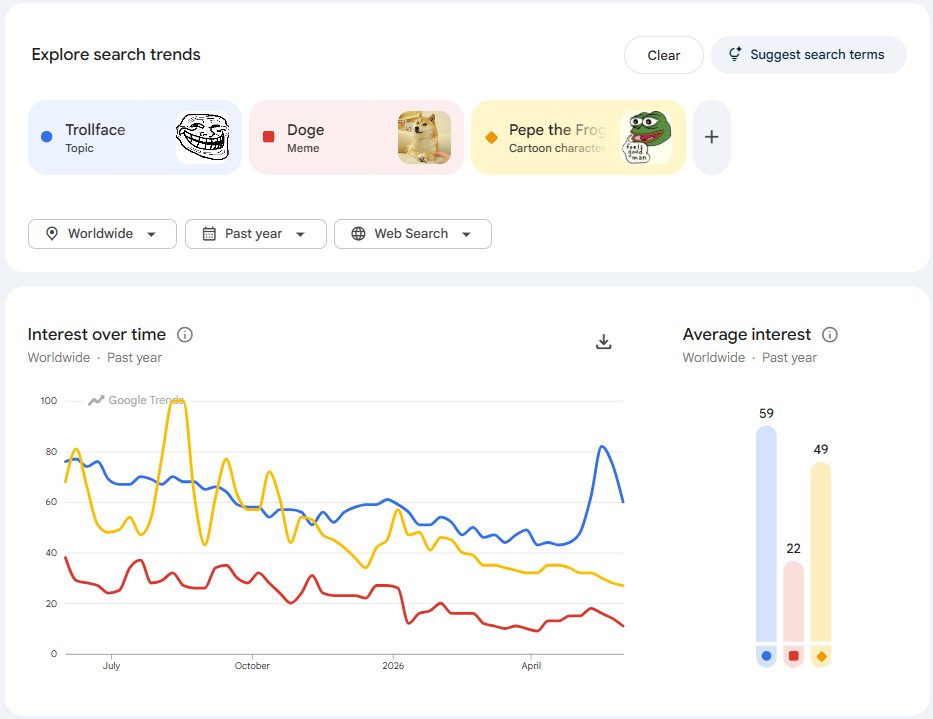Click the lightbulb sparkle icon

[x=735, y=54]
